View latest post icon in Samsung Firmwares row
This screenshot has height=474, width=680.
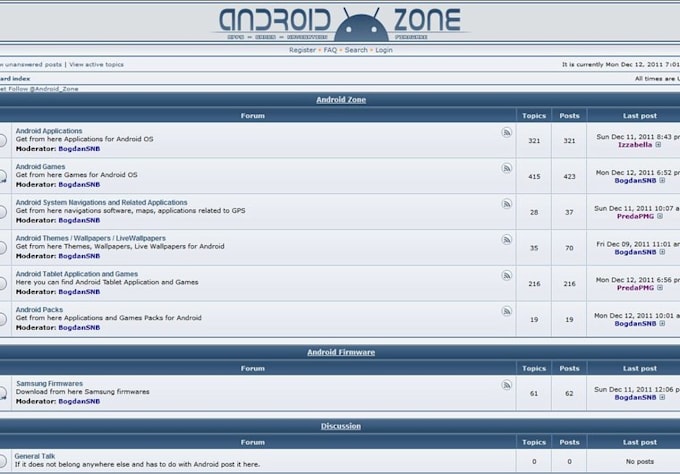(662, 397)
